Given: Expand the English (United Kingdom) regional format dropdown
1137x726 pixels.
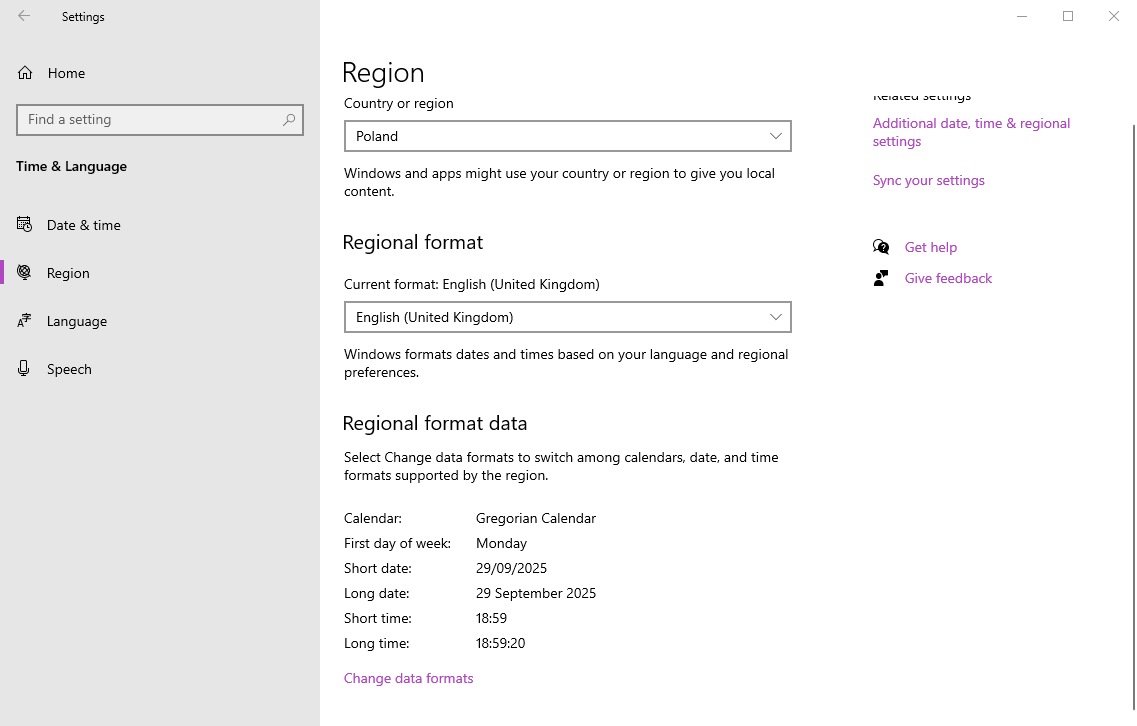Looking at the screenshot, I should point(567,317).
